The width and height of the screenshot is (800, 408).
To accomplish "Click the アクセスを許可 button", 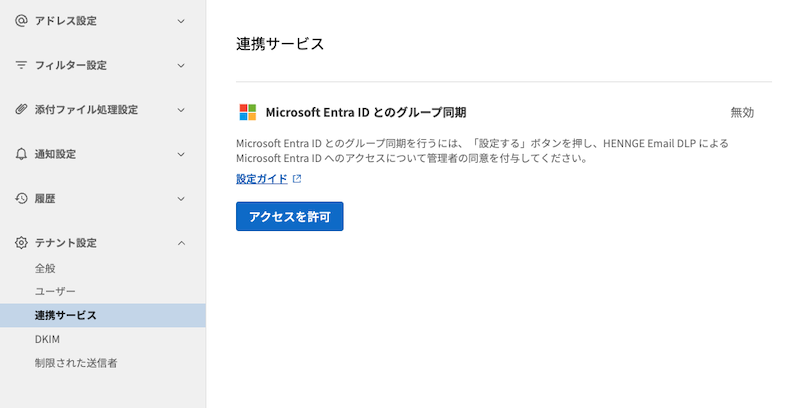I will 290,216.
